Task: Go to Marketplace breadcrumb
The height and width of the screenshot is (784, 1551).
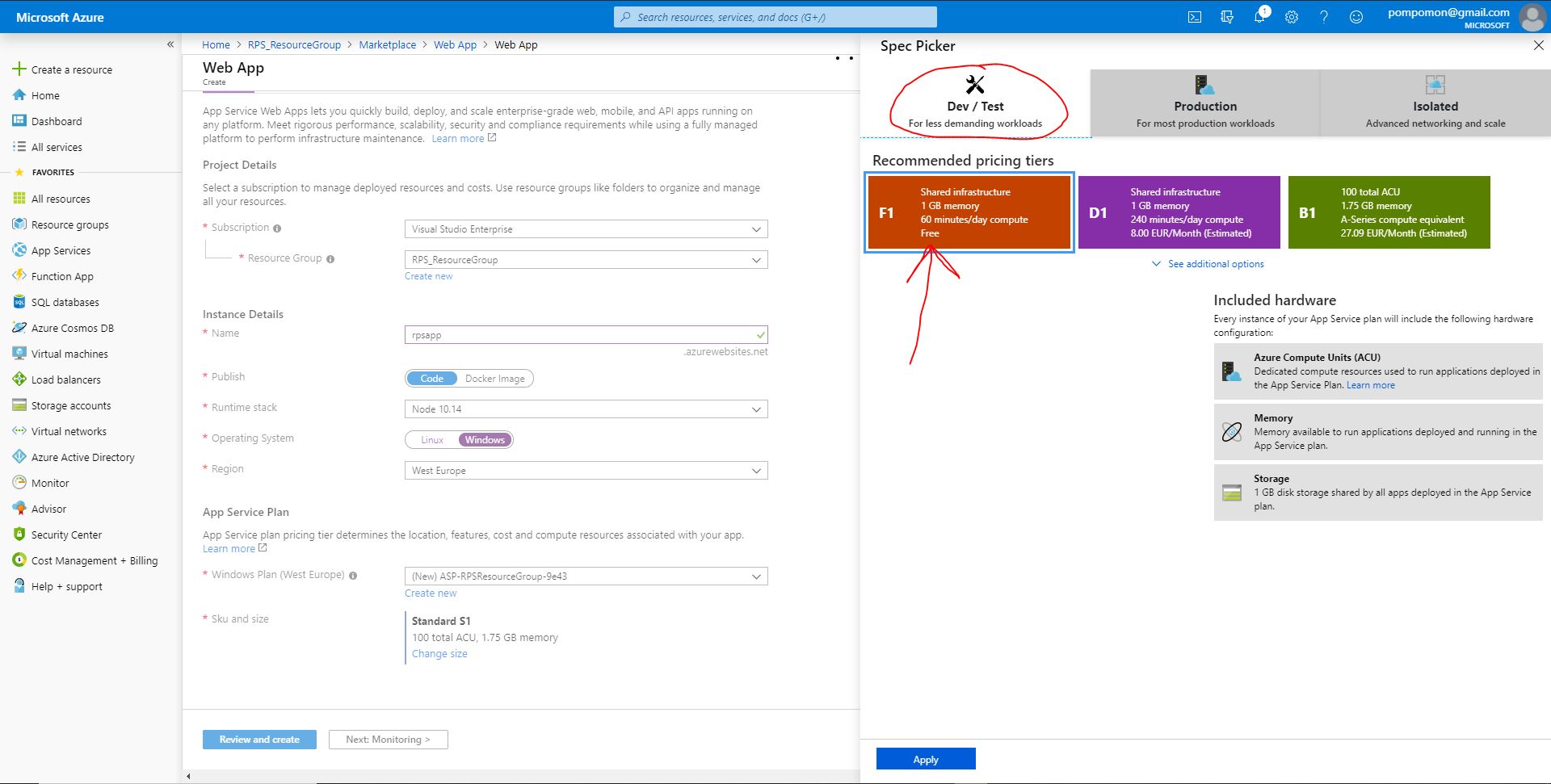Action: click(388, 45)
